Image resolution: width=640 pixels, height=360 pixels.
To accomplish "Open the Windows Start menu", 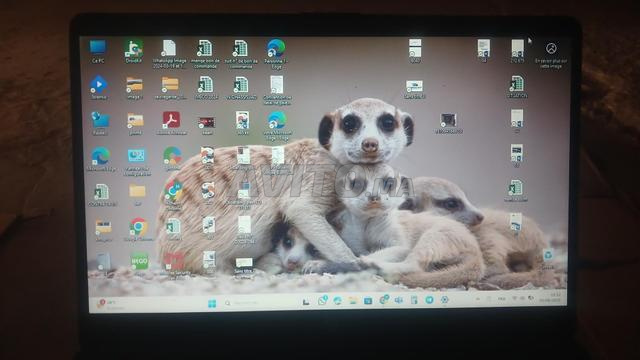I will (x=212, y=303).
